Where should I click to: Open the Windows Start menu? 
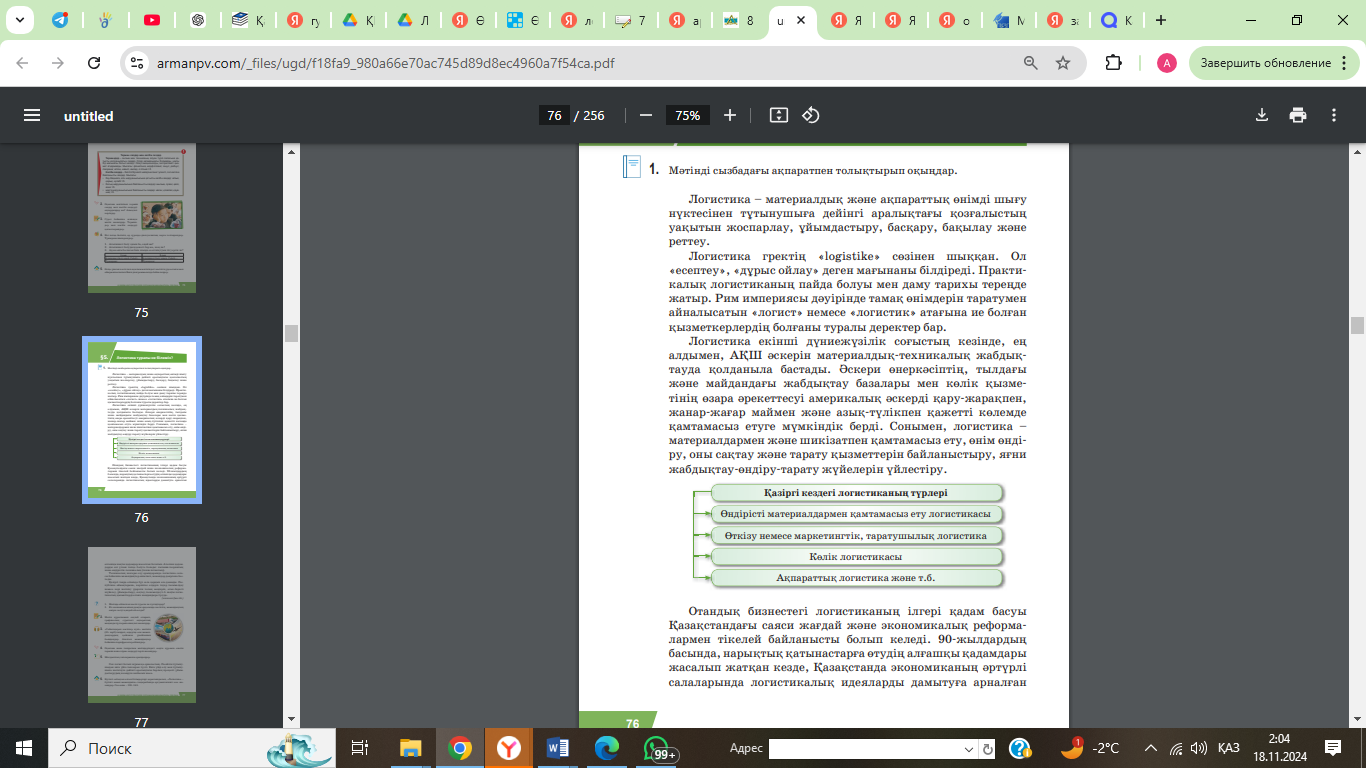pyautogui.click(x=24, y=748)
